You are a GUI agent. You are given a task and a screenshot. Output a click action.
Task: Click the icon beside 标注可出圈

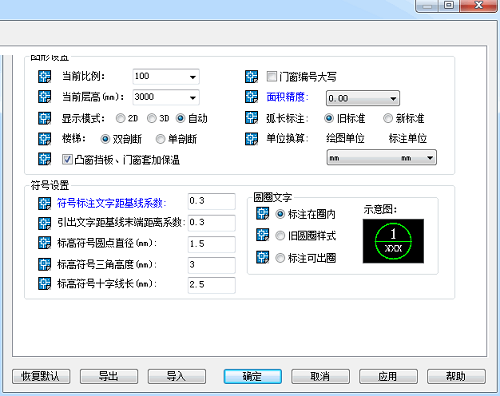(x=262, y=257)
